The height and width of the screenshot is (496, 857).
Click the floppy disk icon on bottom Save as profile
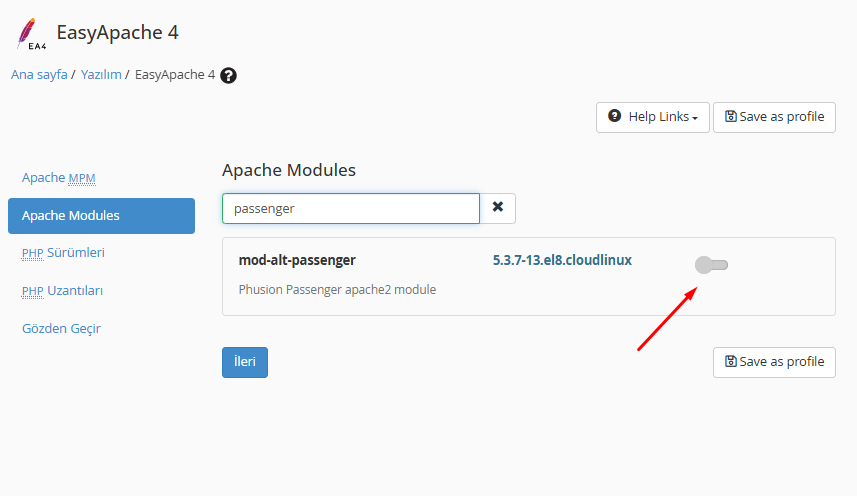coord(730,361)
